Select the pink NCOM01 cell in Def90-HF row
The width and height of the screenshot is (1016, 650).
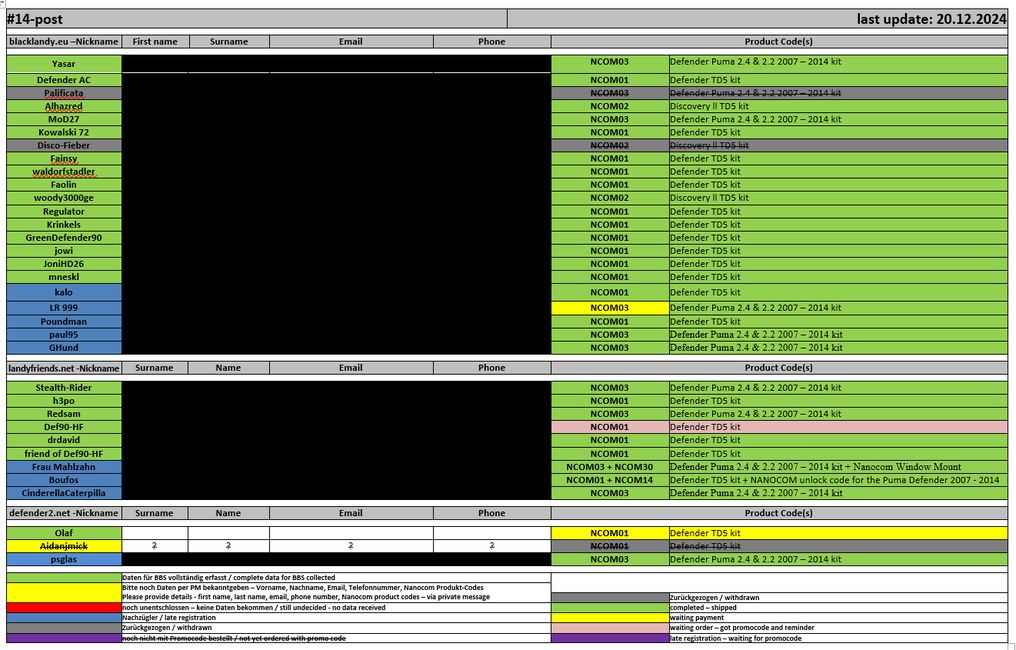click(610, 427)
